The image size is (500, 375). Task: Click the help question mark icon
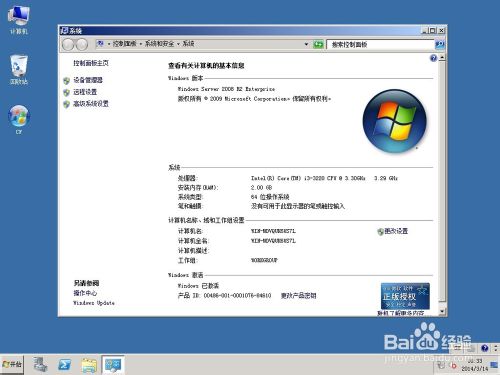click(x=433, y=58)
